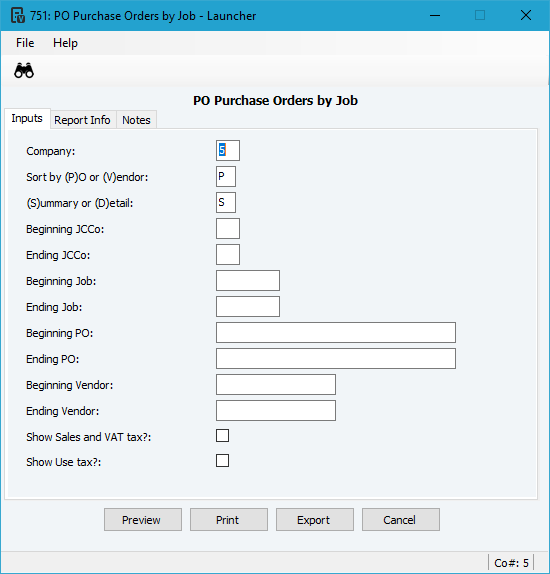Click the Export button

point(315,519)
